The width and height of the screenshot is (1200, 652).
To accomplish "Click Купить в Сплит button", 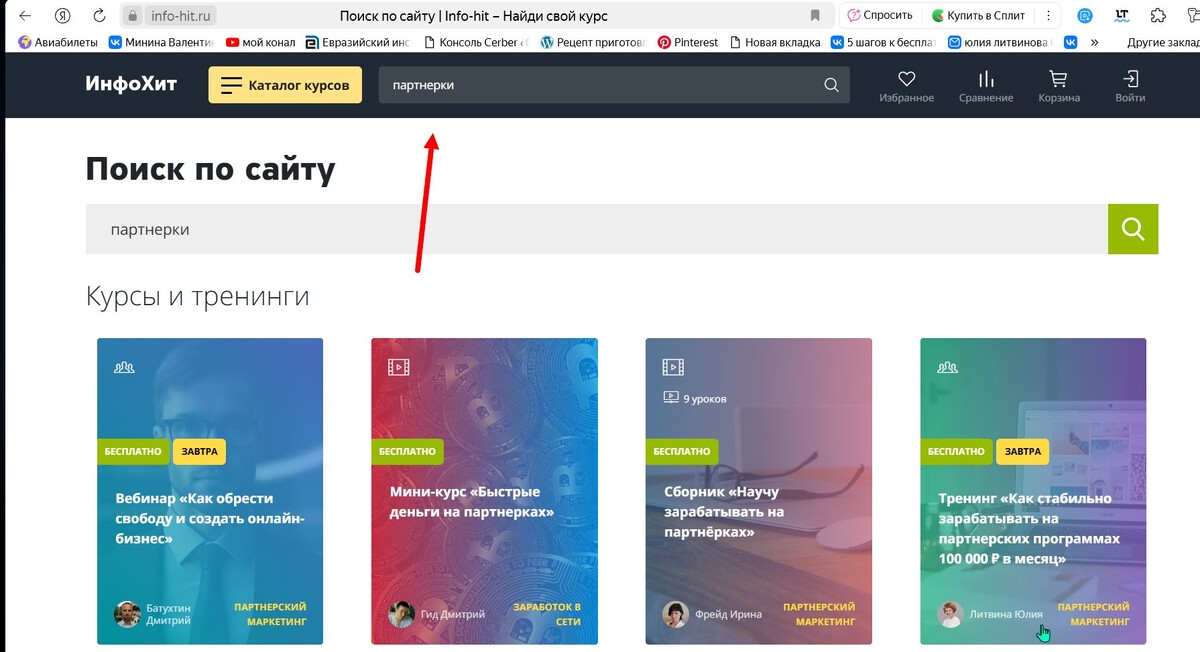I will pos(978,16).
